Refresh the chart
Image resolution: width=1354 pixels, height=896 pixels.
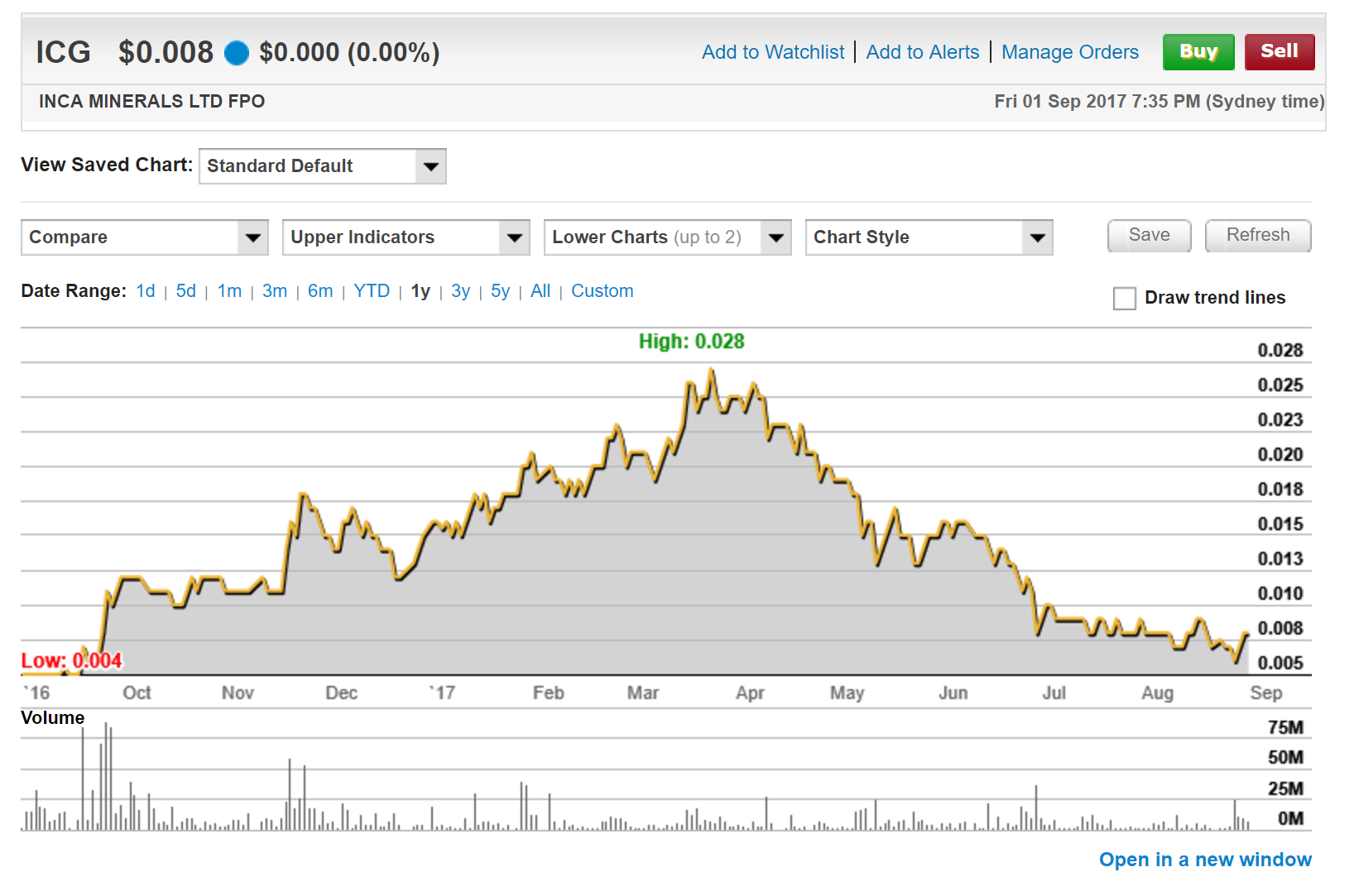1257,236
